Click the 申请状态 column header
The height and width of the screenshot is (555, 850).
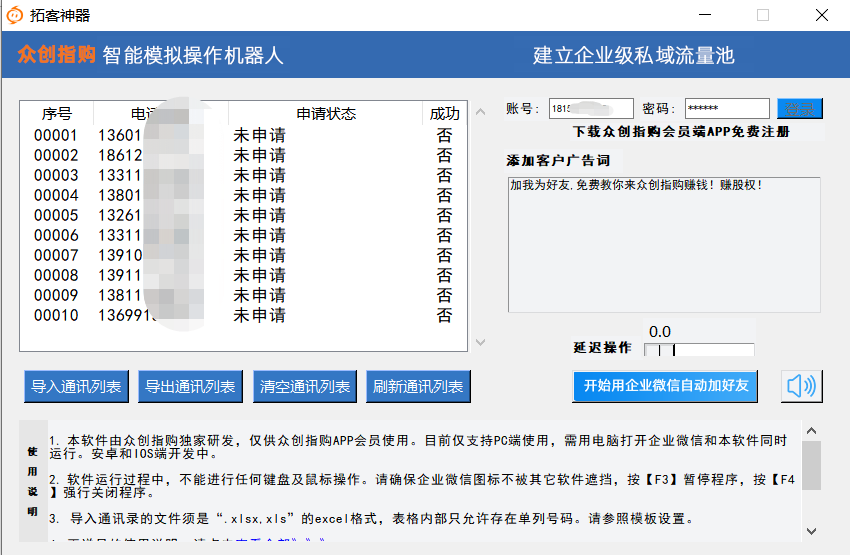pos(326,113)
